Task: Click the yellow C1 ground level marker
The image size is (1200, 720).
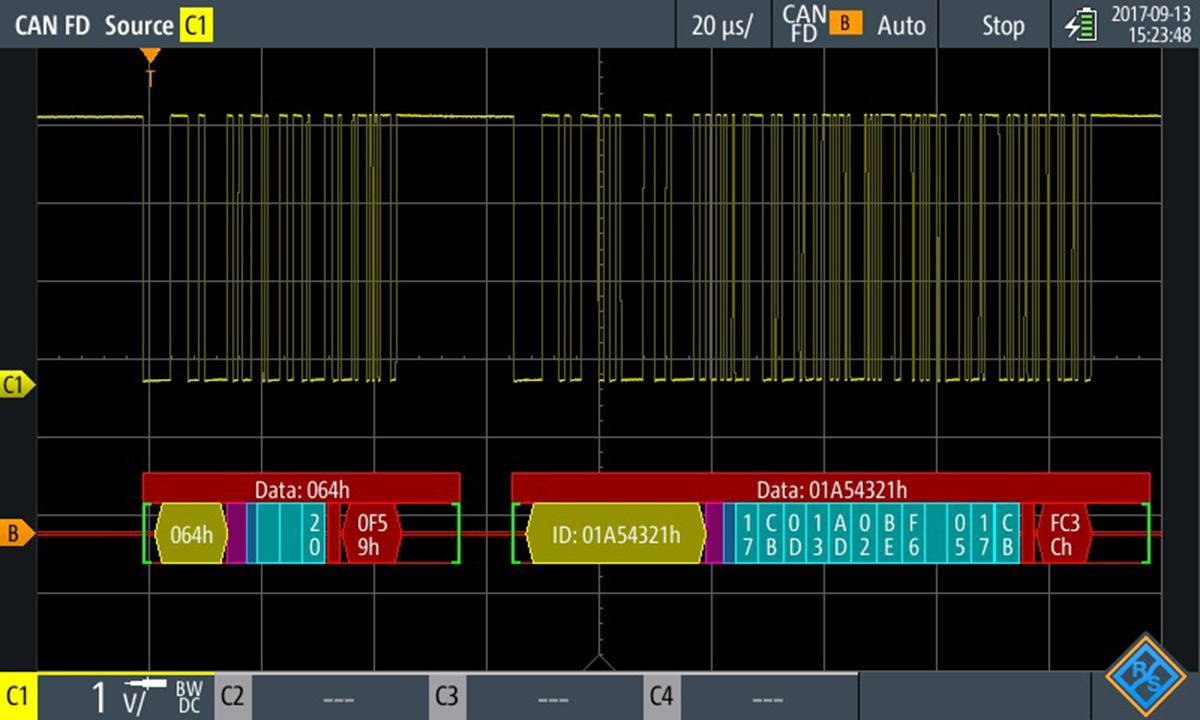Action: (17, 384)
